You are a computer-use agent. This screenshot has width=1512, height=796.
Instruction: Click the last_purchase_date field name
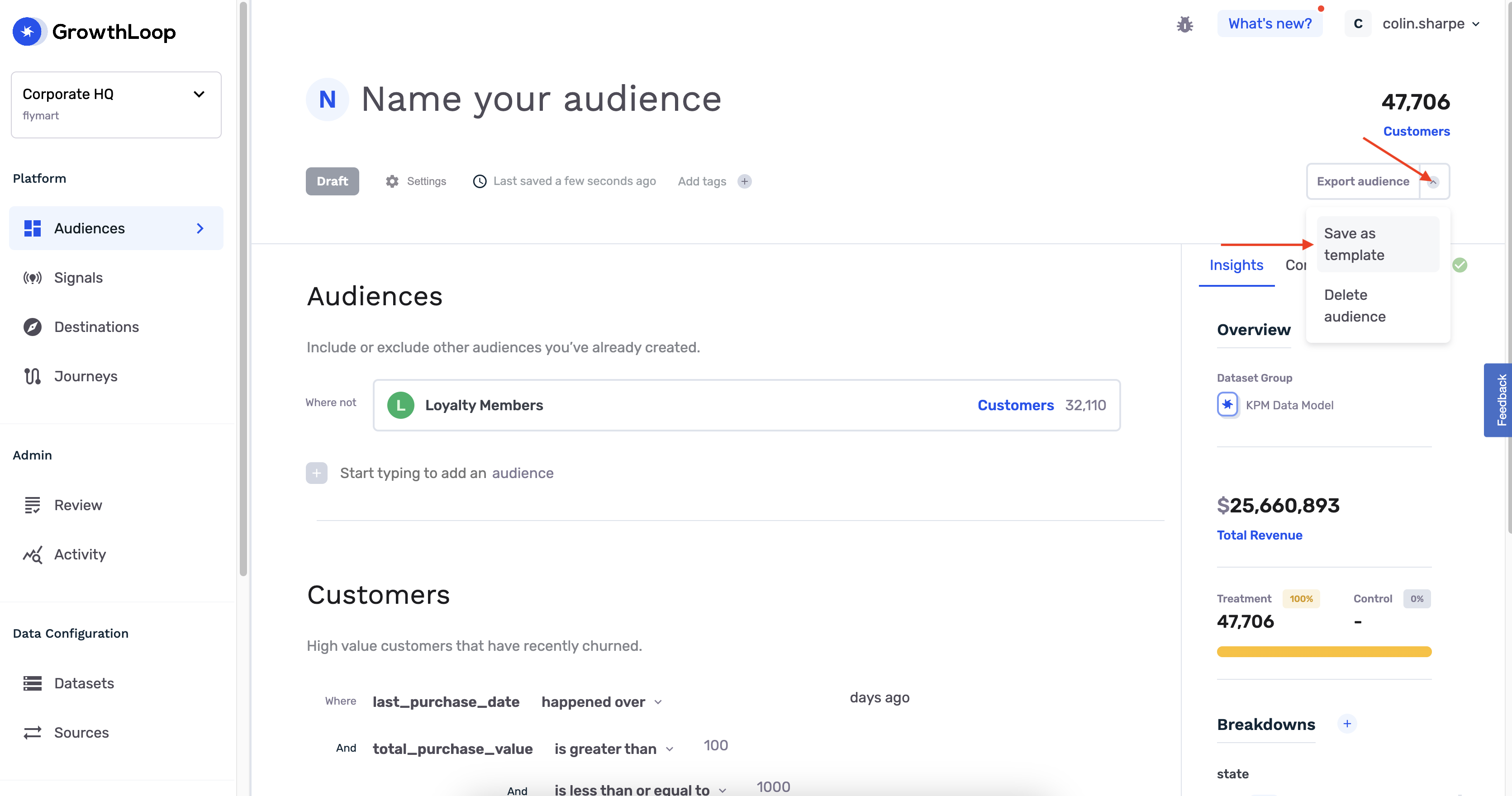pyautogui.click(x=446, y=701)
